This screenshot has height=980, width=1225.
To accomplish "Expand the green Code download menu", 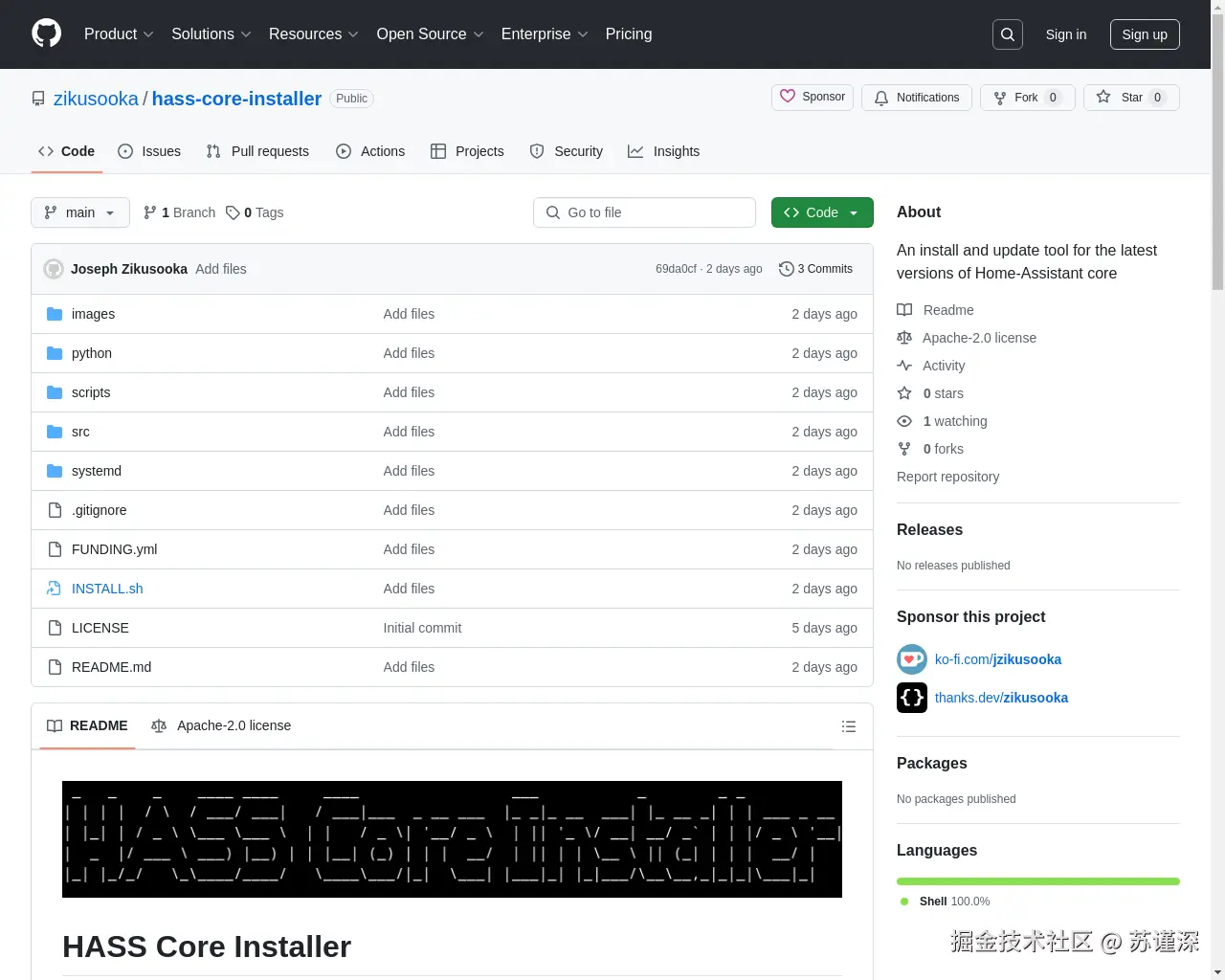I will click(821, 212).
